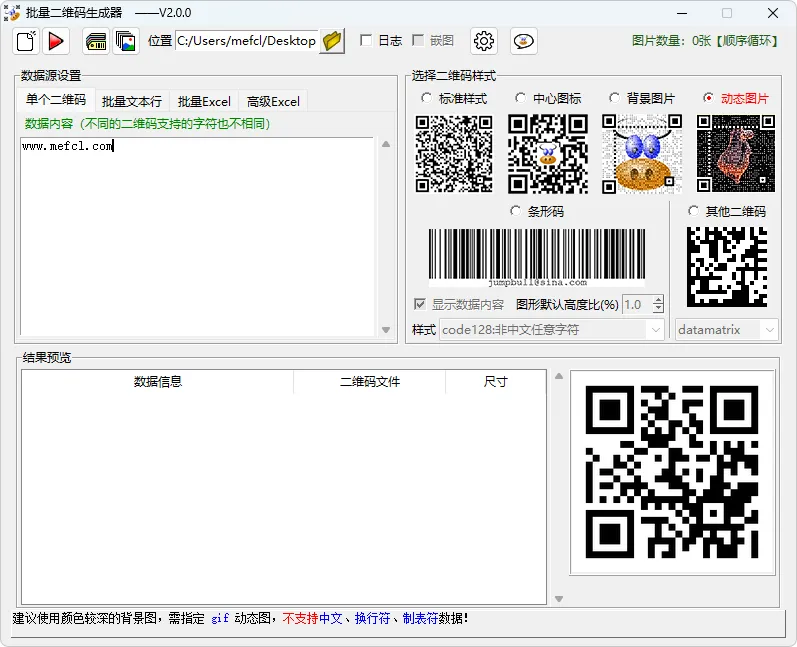The image size is (797, 647).
Task: Click the datamatrix sample image
Action: (727, 267)
